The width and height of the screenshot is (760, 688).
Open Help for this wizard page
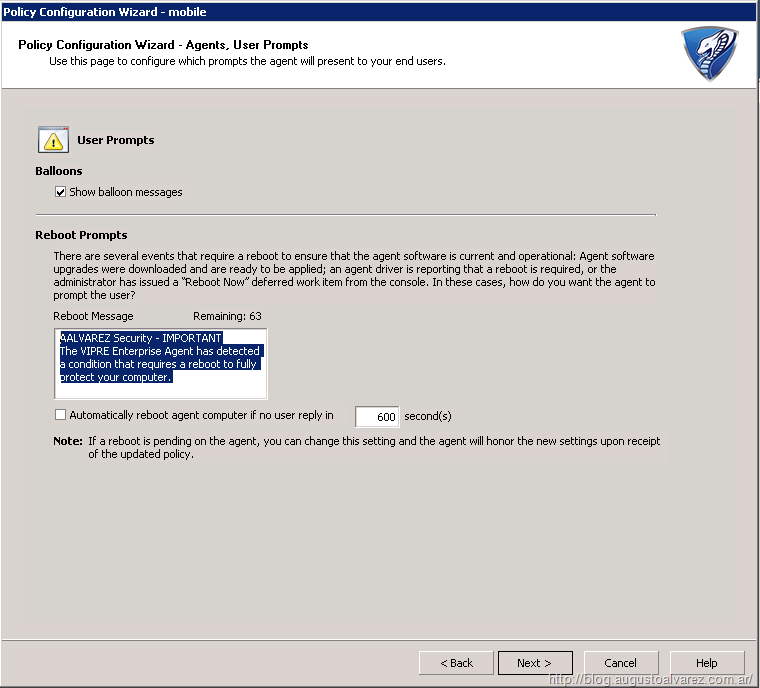click(x=706, y=662)
